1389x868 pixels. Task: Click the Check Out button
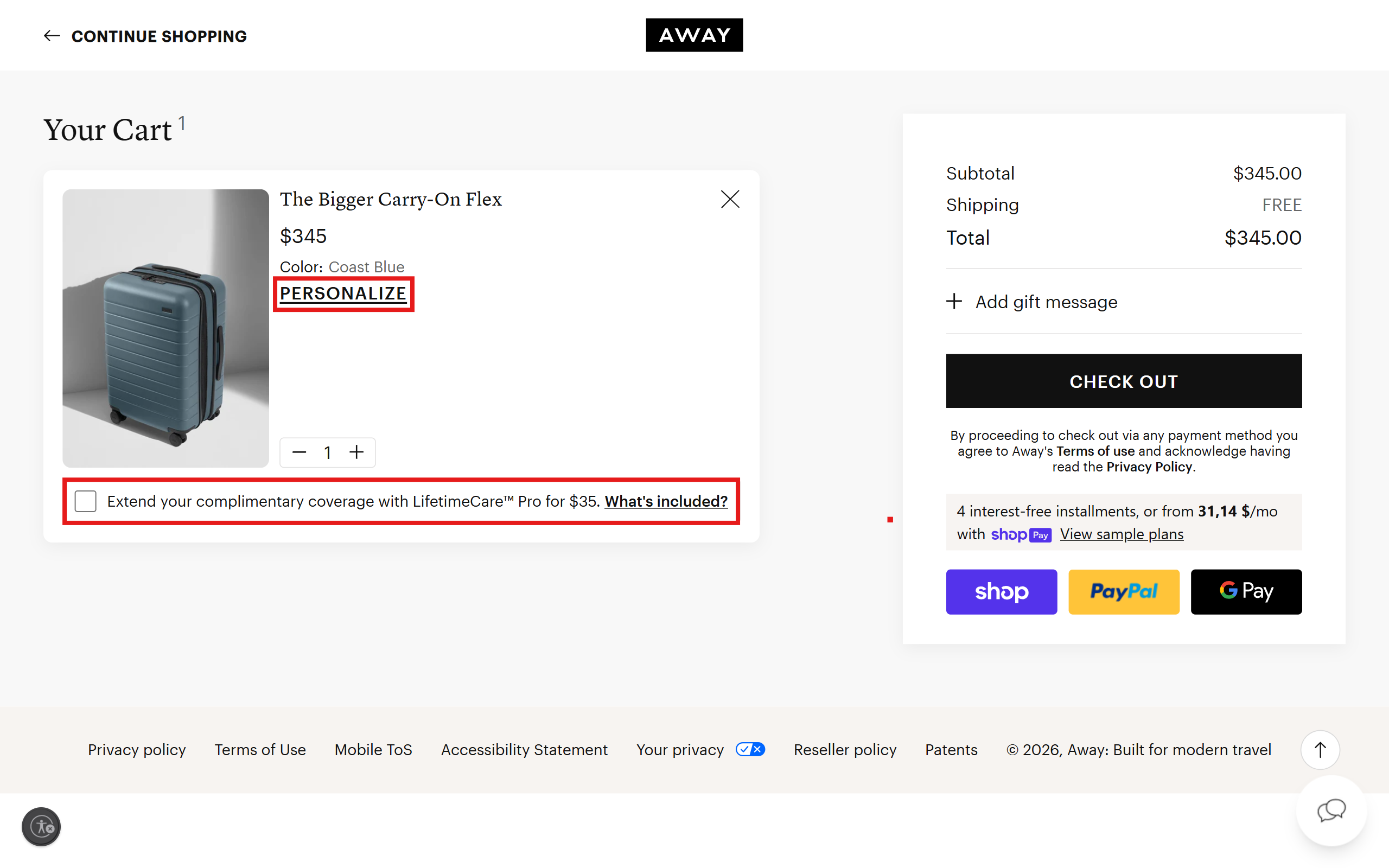1123,381
